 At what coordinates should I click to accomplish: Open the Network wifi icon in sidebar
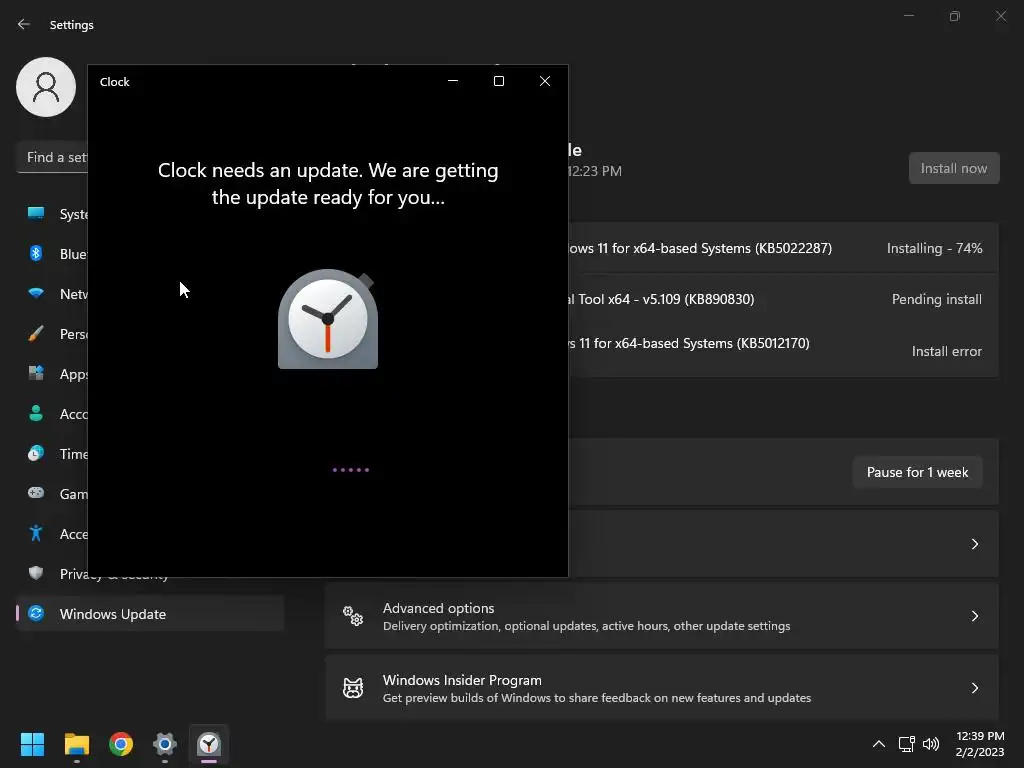(36, 293)
